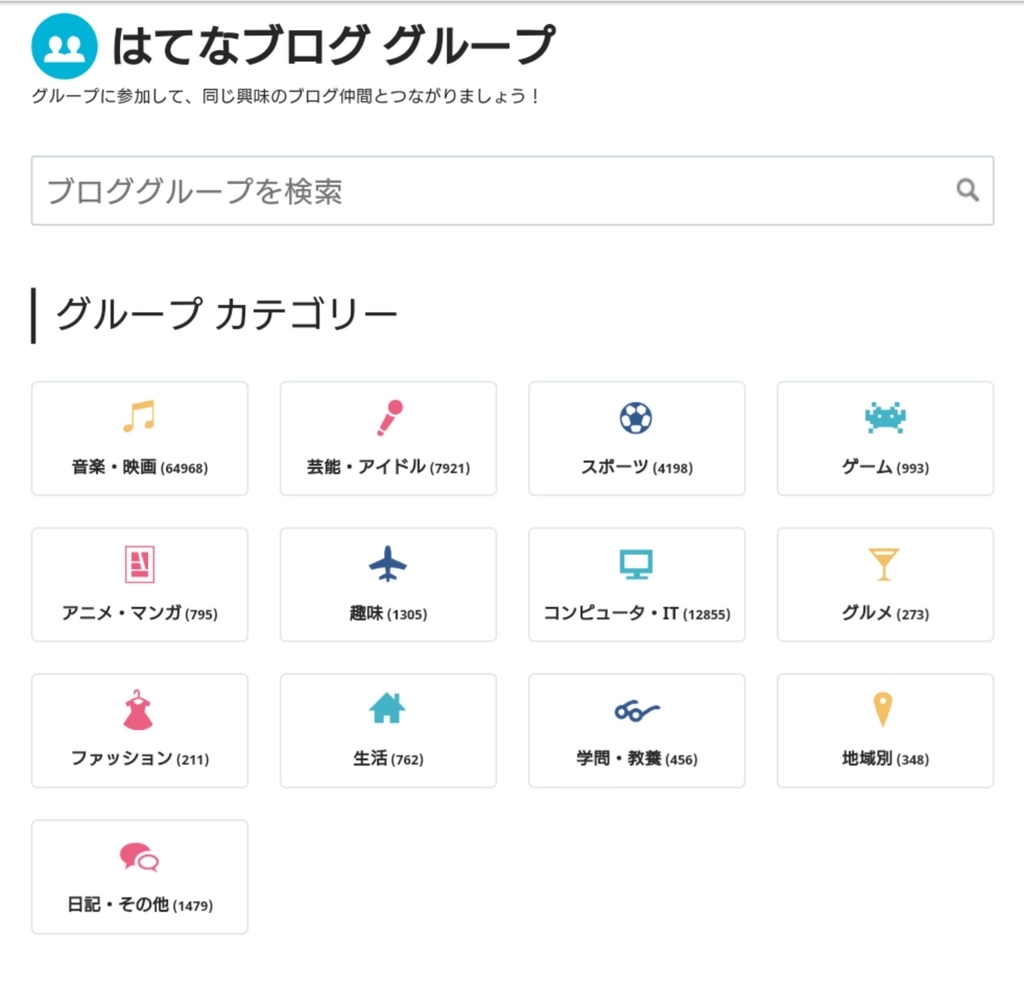Click the glasses icon
Screen dimensions: 1024x990
637,710
